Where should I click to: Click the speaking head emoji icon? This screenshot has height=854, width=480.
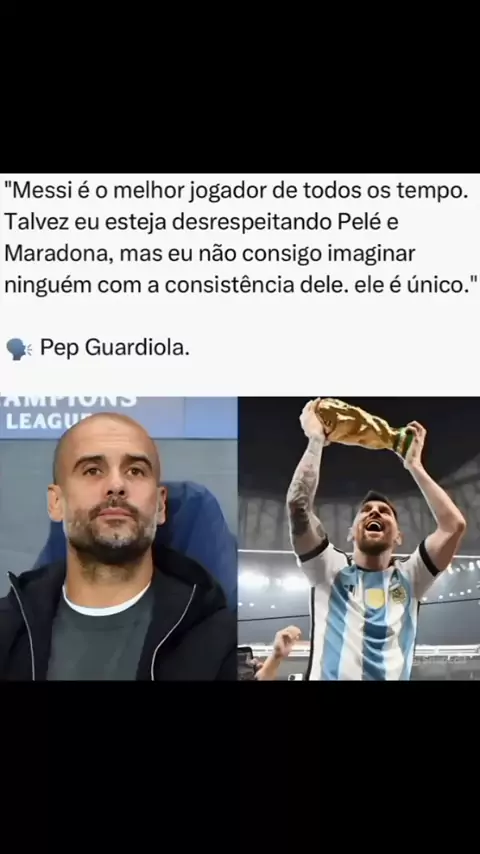[x=19, y=349]
